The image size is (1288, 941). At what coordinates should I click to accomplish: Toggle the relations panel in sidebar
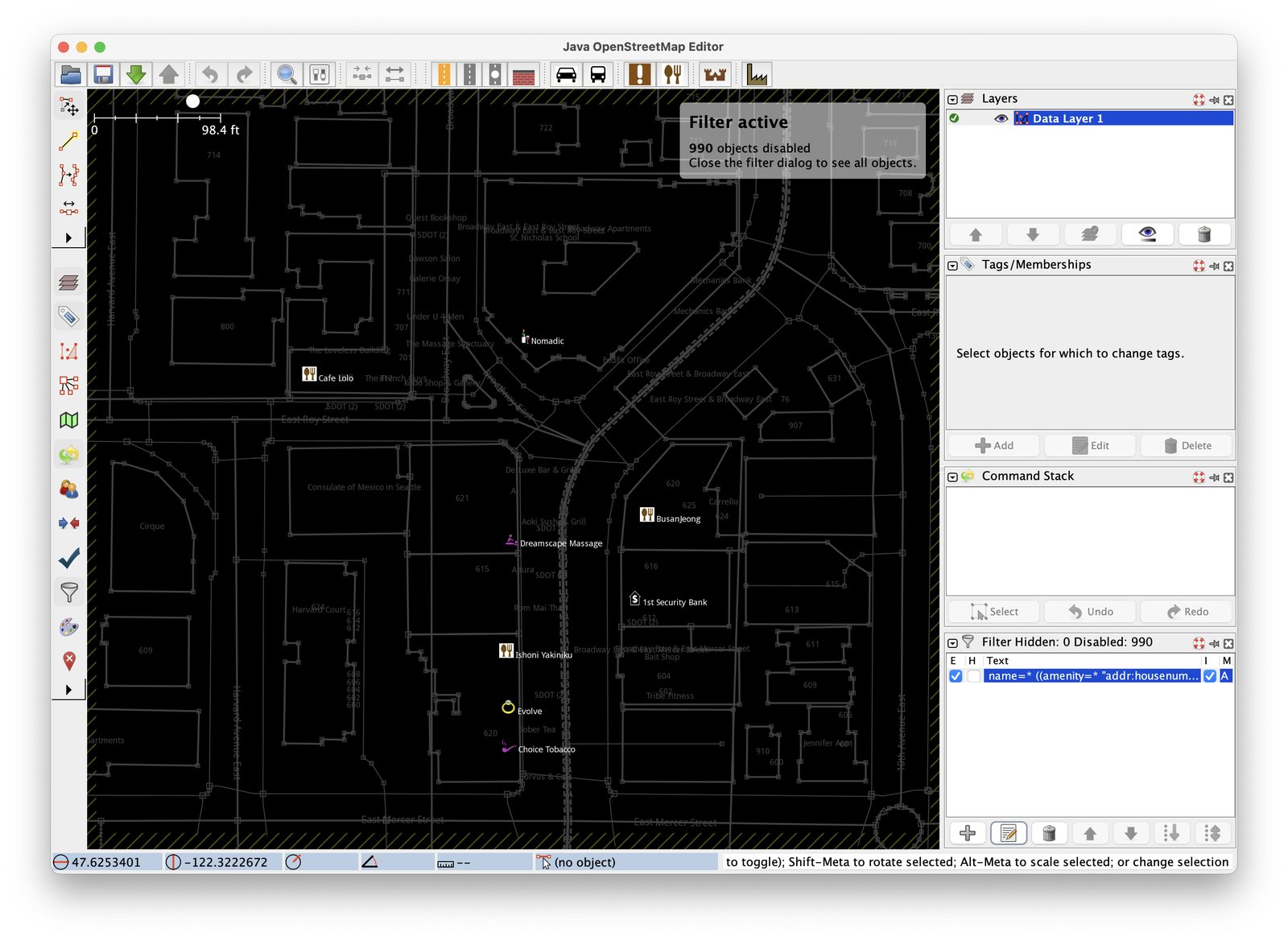coord(69,386)
